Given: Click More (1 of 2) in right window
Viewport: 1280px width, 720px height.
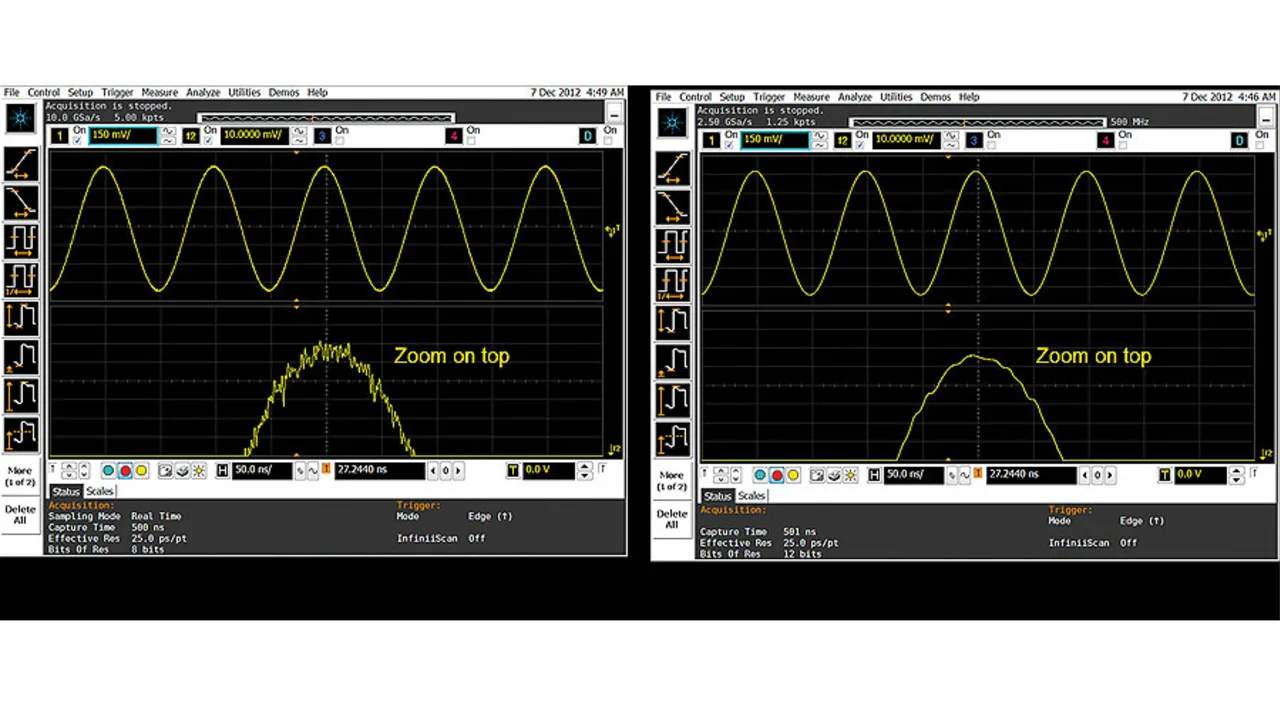Looking at the screenshot, I should pyautogui.click(x=672, y=480).
